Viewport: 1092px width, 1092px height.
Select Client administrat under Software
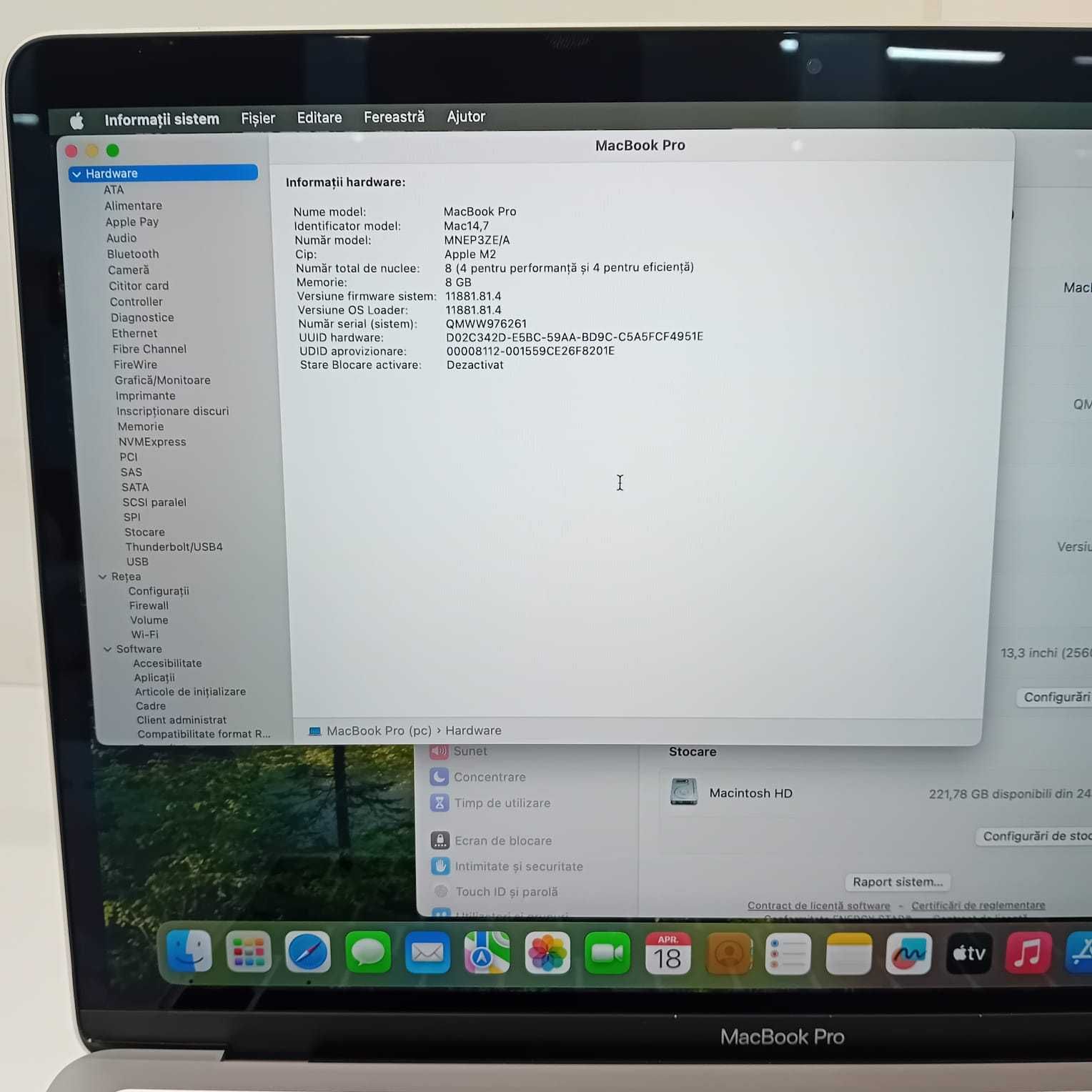pyautogui.click(x=182, y=720)
